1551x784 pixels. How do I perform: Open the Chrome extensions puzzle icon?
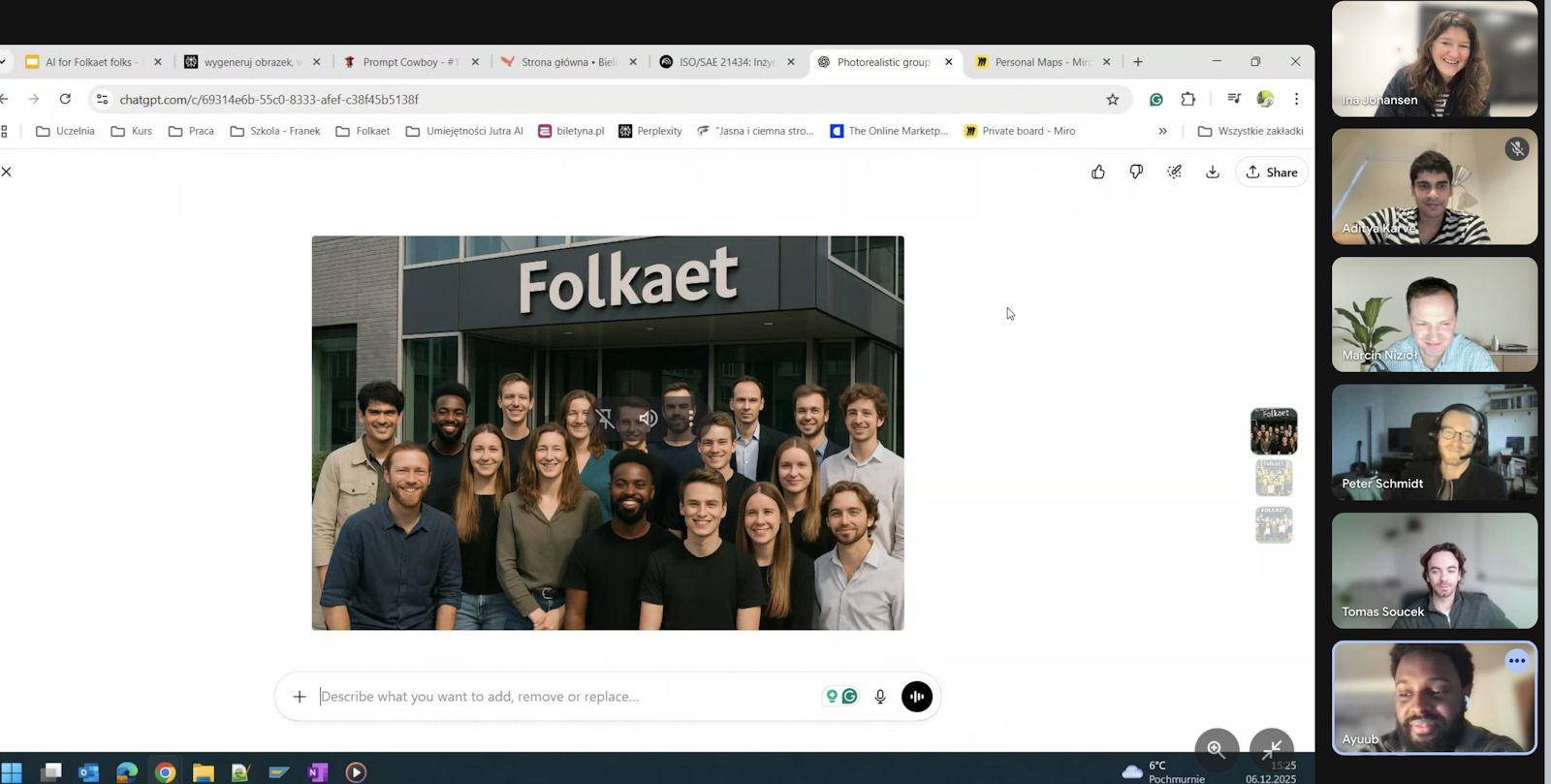[1187, 100]
